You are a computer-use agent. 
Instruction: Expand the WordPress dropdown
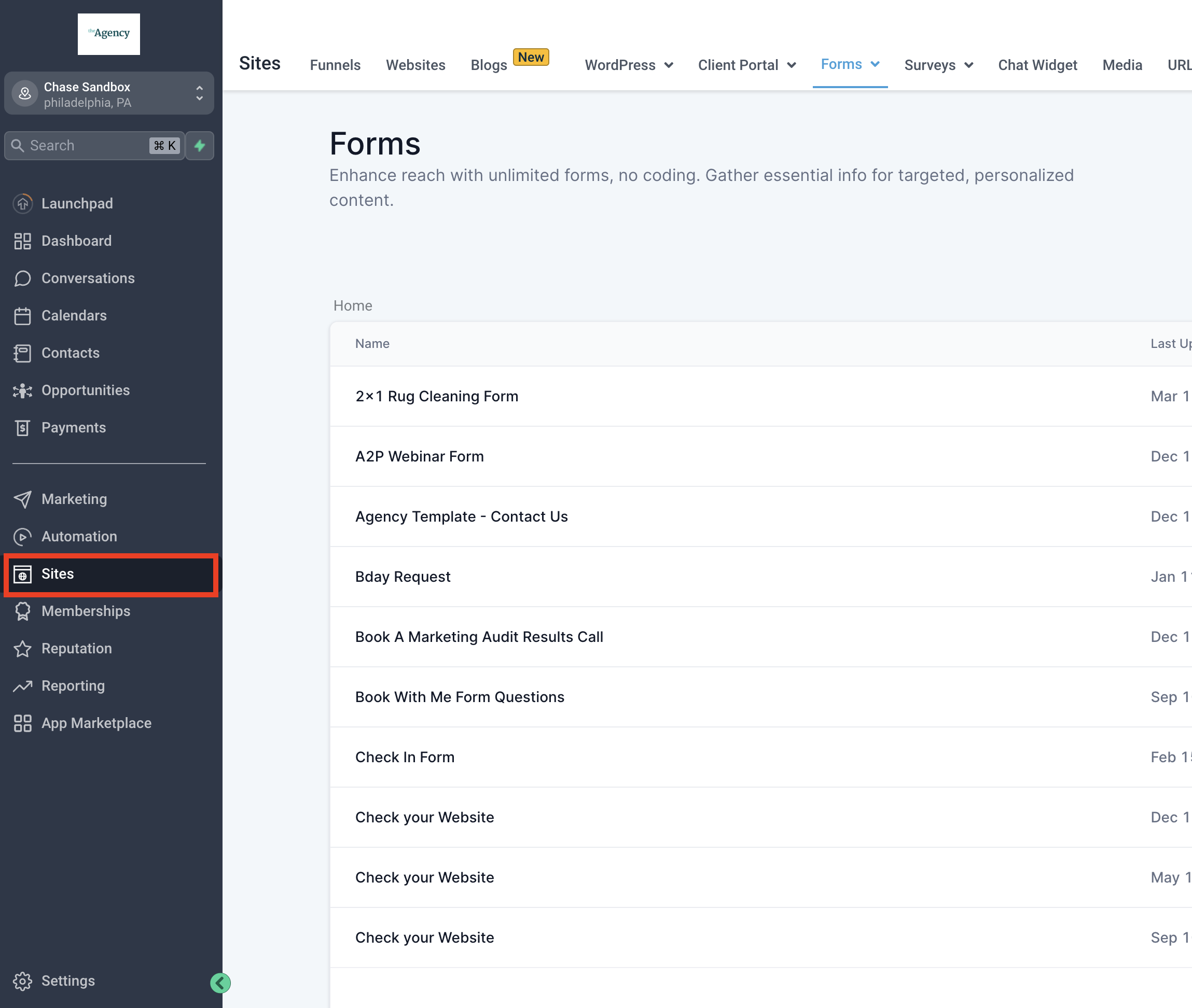[x=628, y=65]
